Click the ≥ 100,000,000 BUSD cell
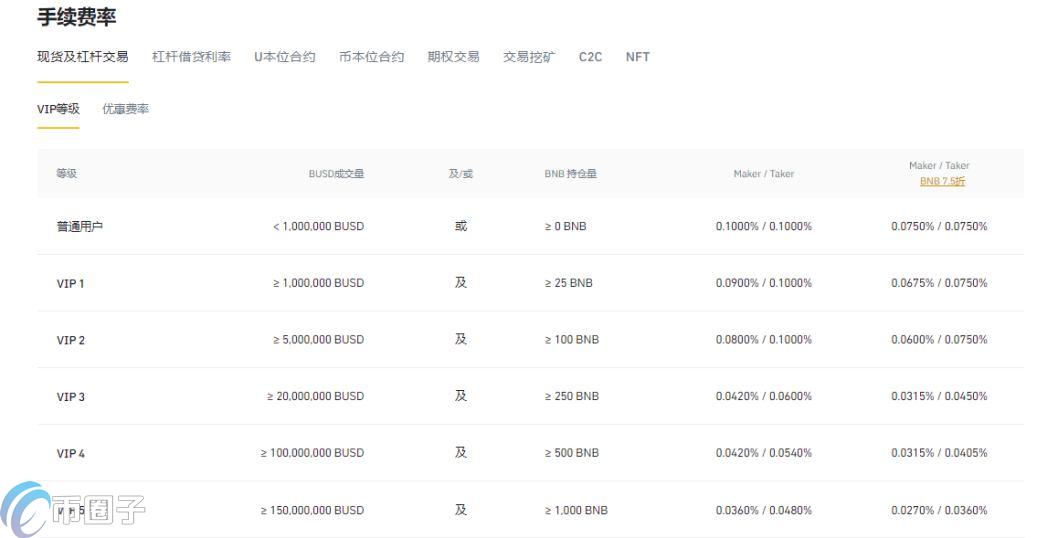 coord(312,453)
